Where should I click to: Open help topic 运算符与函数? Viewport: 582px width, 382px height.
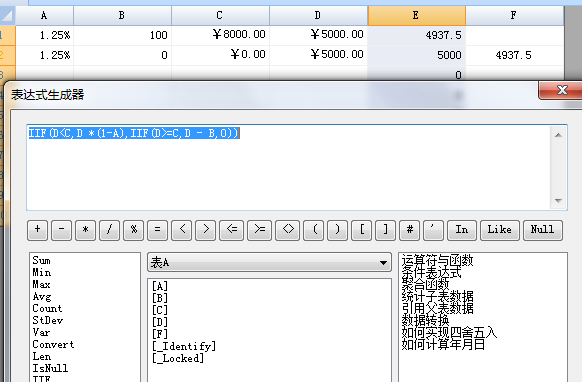437,260
